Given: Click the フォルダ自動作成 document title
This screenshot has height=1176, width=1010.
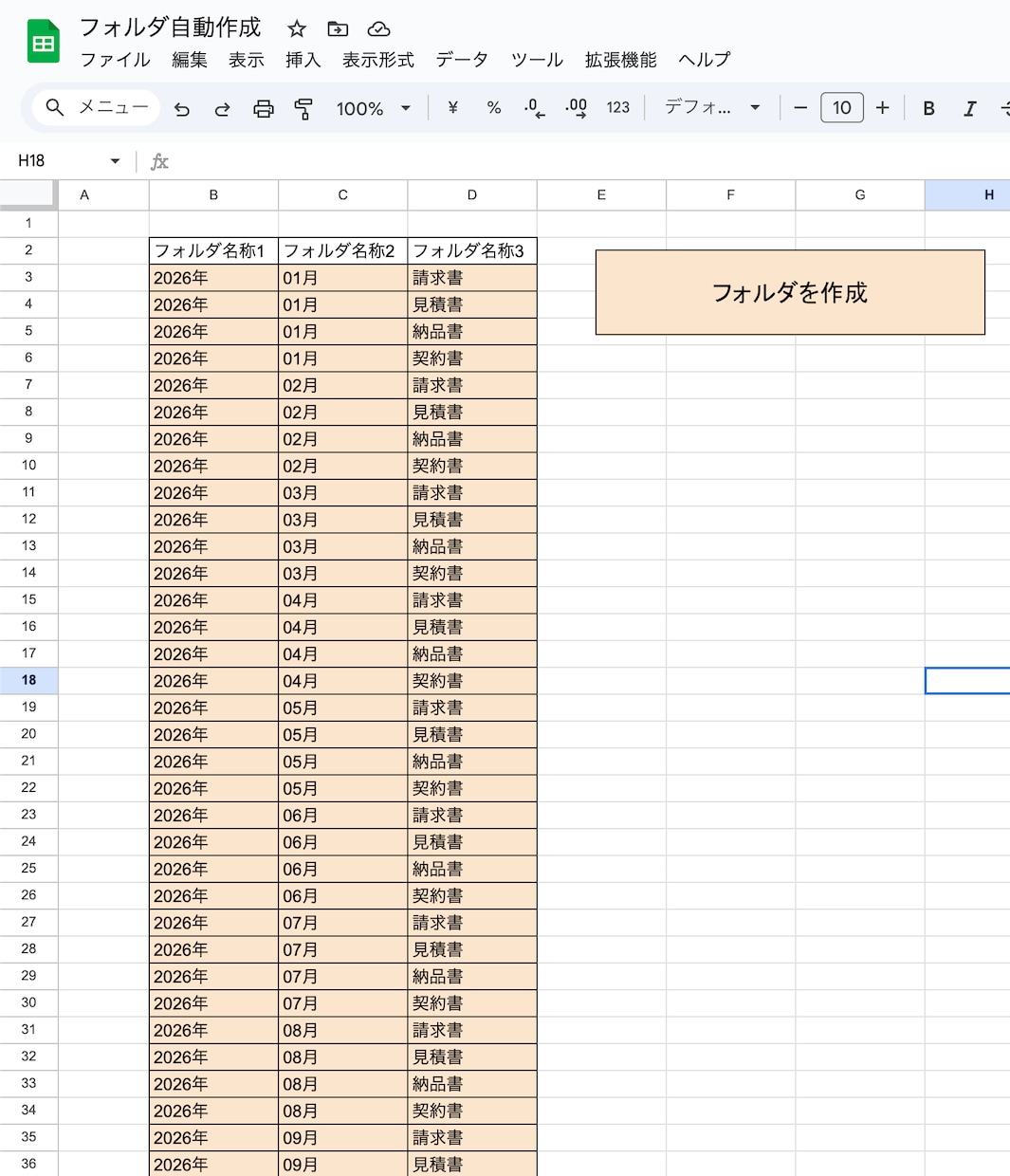Looking at the screenshot, I should pos(170,28).
